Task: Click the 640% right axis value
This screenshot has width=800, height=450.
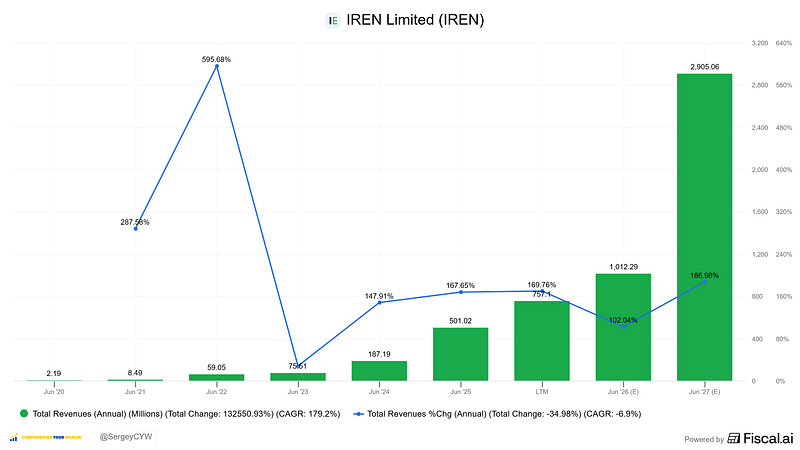Action: point(784,43)
